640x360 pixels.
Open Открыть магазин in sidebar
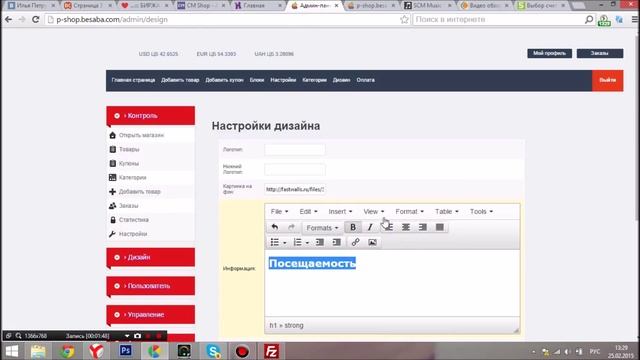pos(141,135)
